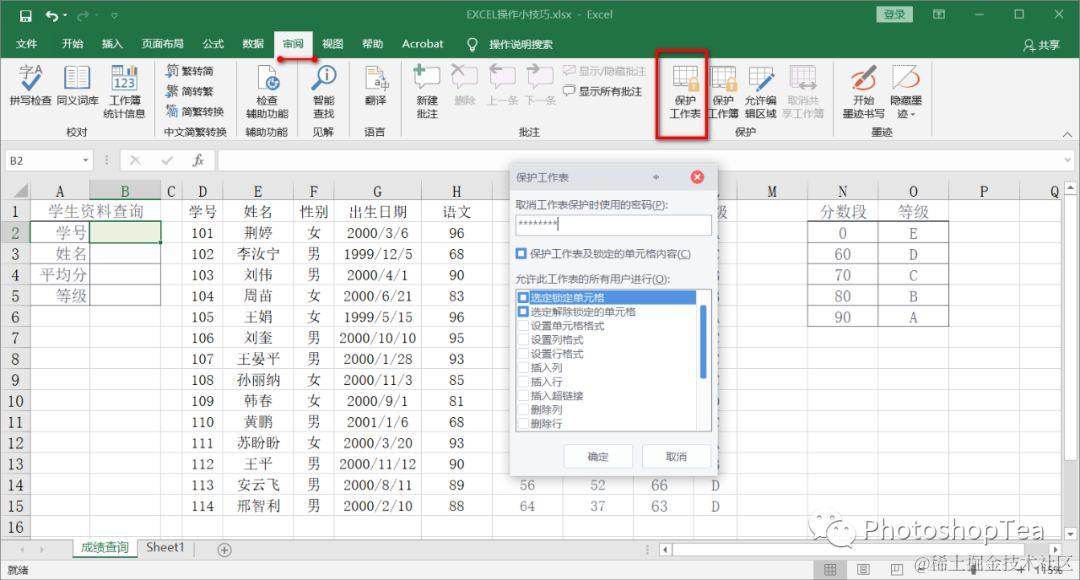Click the 保护工作表 protect sheet icon

(685, 92)
